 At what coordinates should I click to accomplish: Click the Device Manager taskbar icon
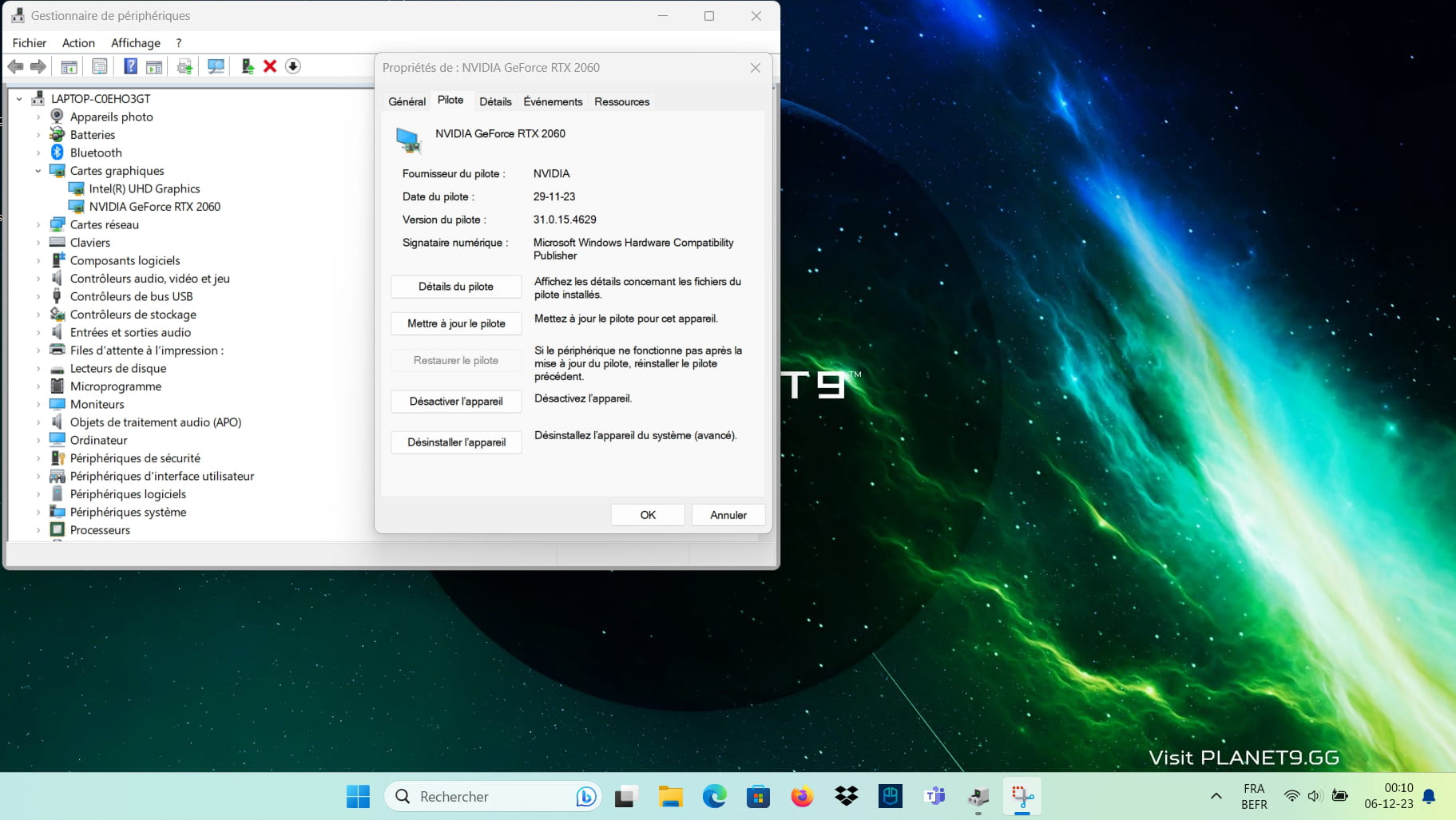(x=978, y=796)
